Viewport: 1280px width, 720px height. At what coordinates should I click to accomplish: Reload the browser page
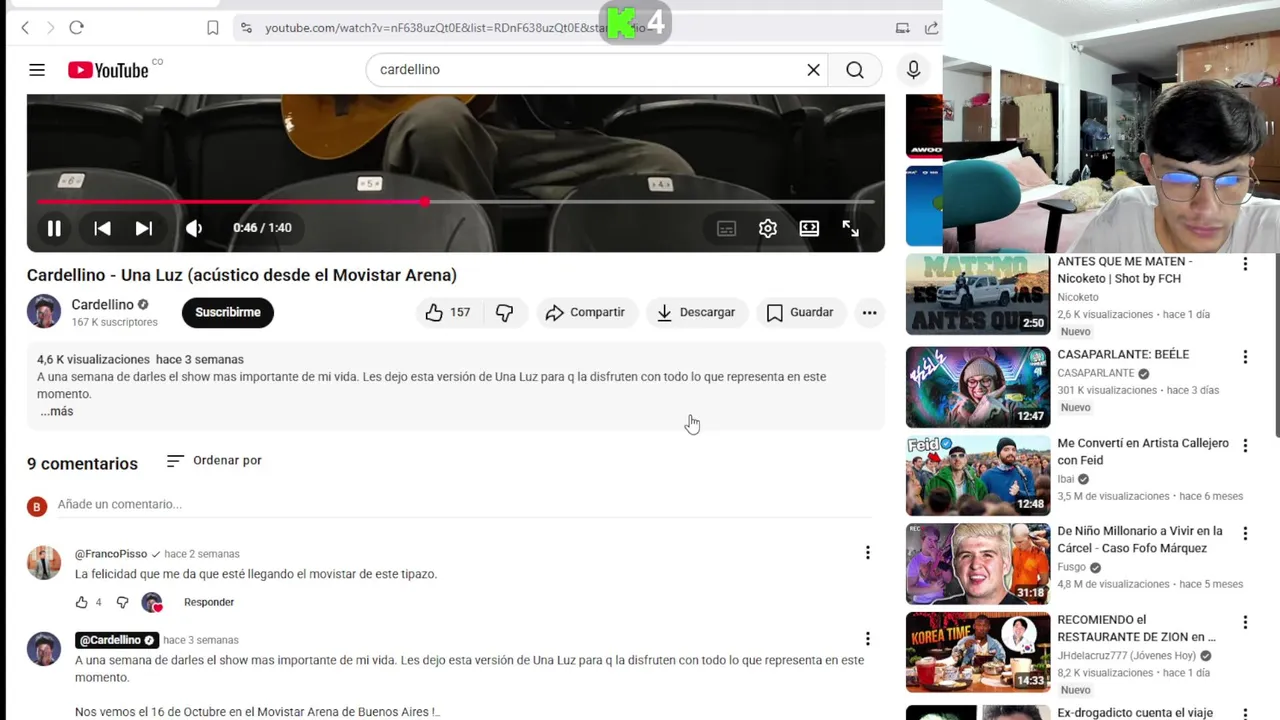pyautogui.click(x=76, y=28)
